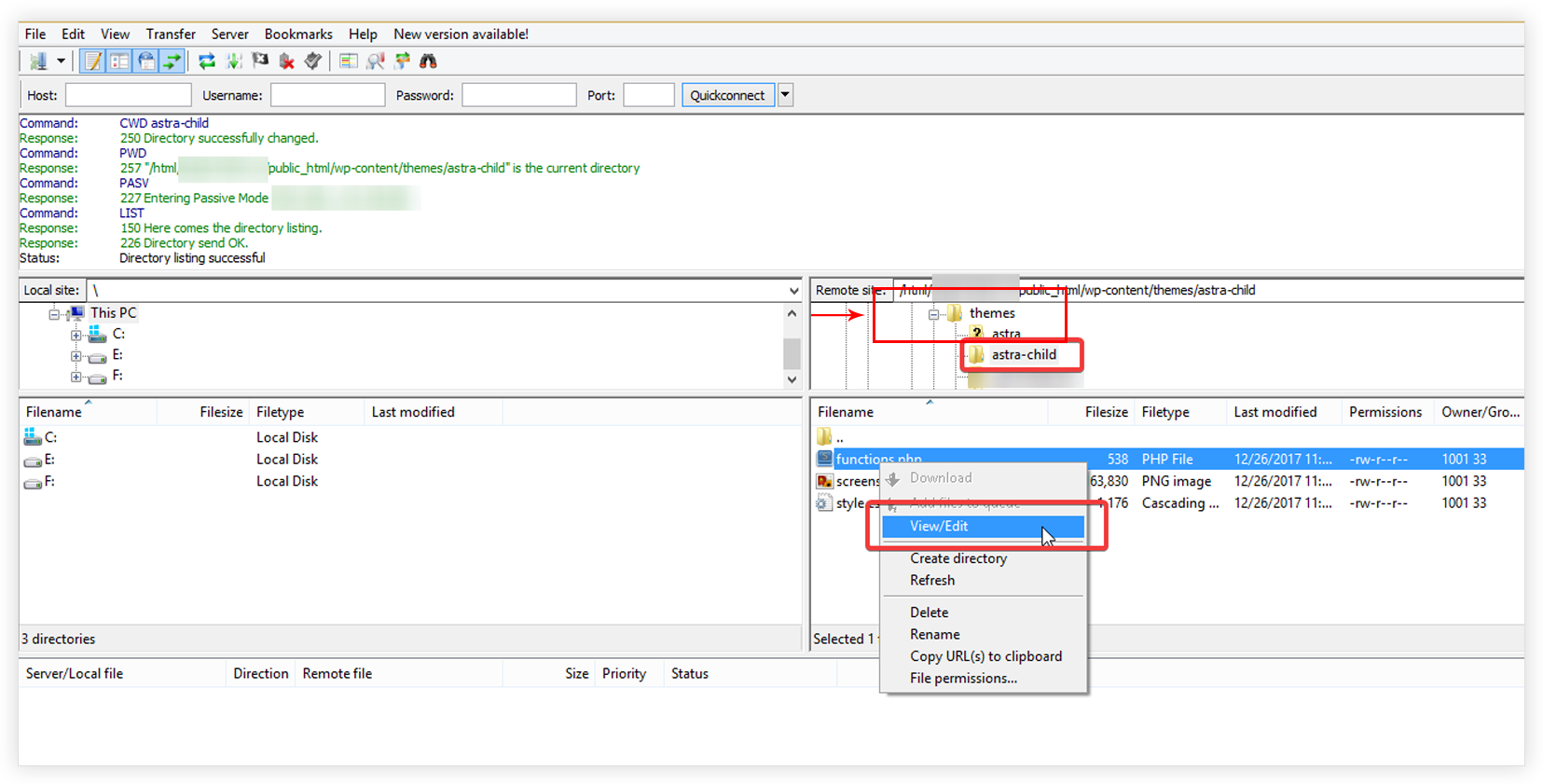
Task: Click the process queue toolbar icon
Action: 234,62
